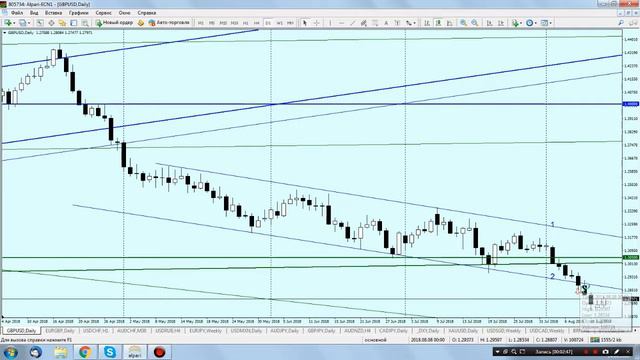The width and height of the screenshot is (640, 360).
Task: Expand the Arrows tool dropdown arrow
Action: click(x=415, y=23)
